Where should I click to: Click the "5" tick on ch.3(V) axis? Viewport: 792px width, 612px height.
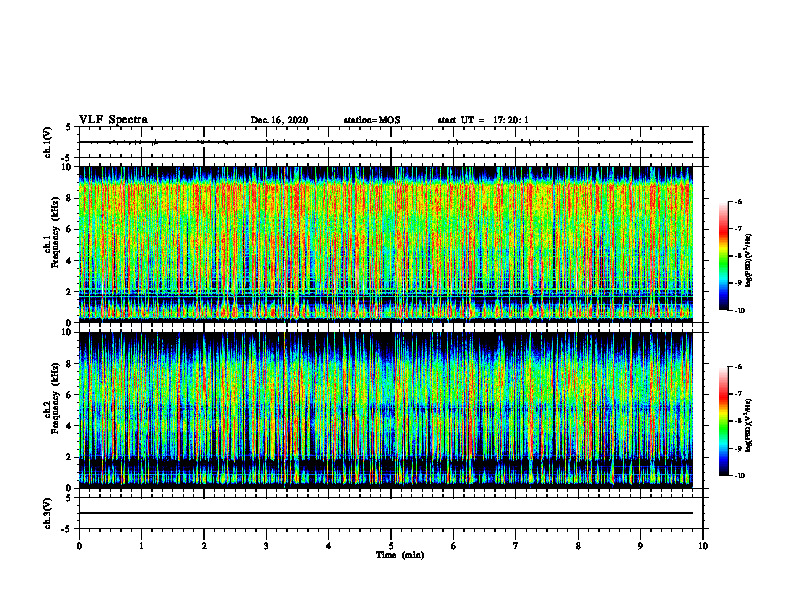tap(69, 498)
